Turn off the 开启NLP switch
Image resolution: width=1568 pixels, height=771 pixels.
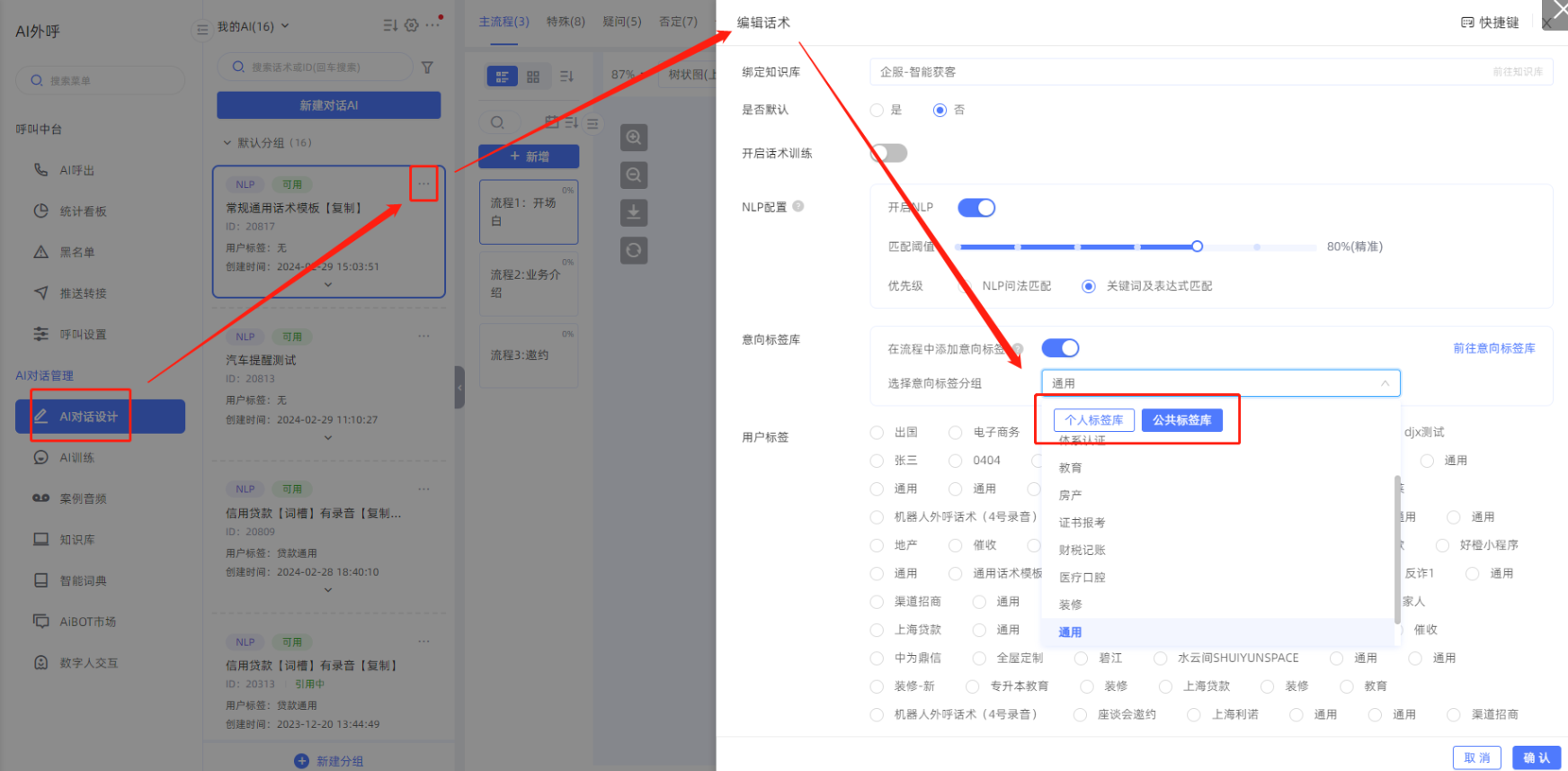(x=976, y=208)
